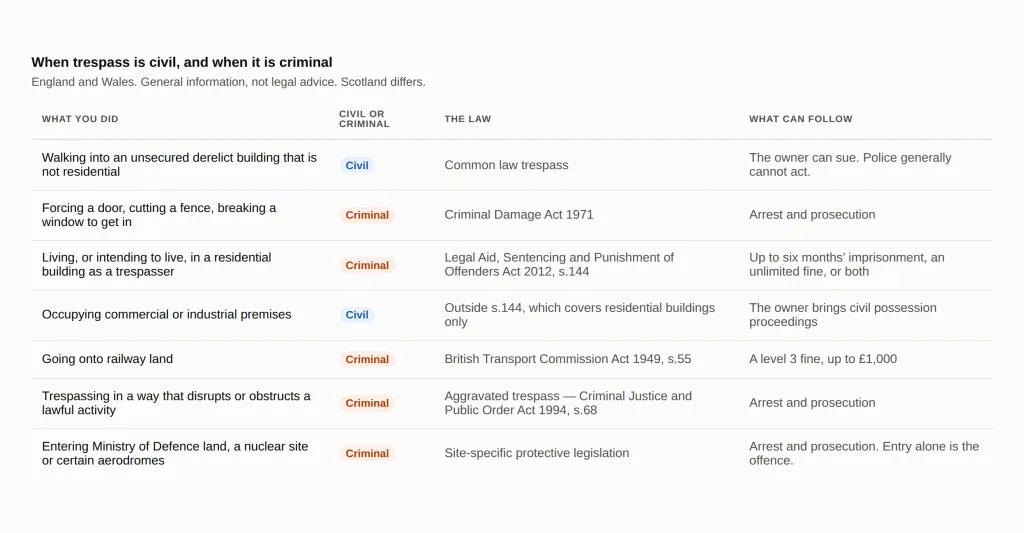Click the 'Civil or Criminal' column header
Image resolution: width=1024 pixels, height=533 pixels.
coord(364,119)
